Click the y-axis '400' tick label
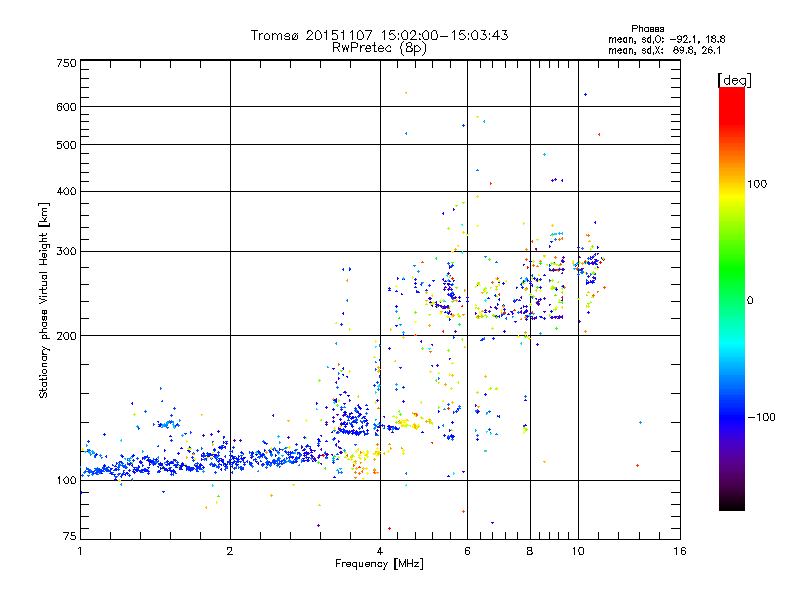This screenshot has height=600, width=800. [66, 191]
